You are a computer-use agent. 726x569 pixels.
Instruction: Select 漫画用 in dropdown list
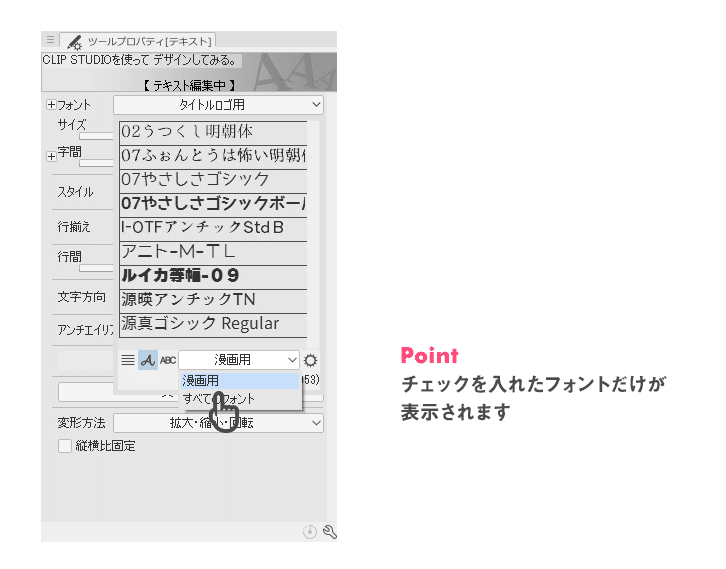(240, 381)
